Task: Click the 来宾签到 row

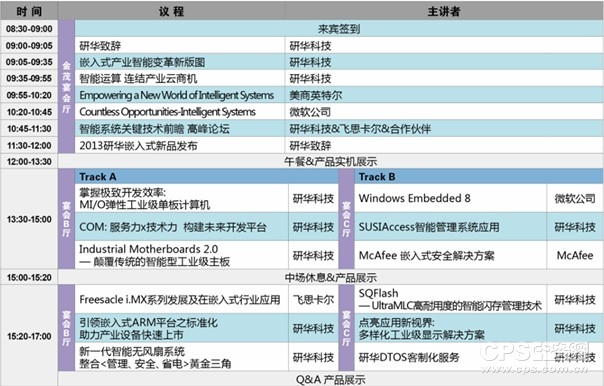Action: click(339, 29)
